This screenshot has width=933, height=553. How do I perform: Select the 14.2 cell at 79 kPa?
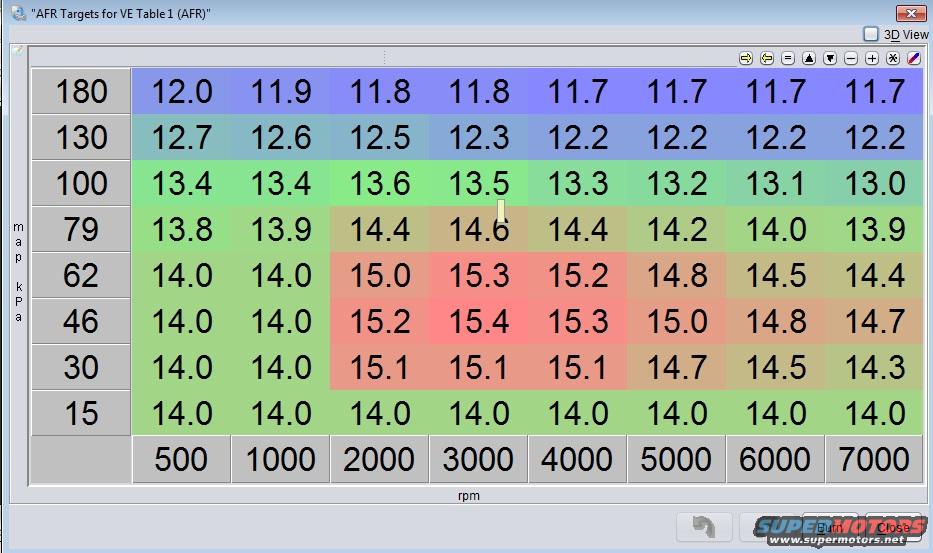point(676,229)
